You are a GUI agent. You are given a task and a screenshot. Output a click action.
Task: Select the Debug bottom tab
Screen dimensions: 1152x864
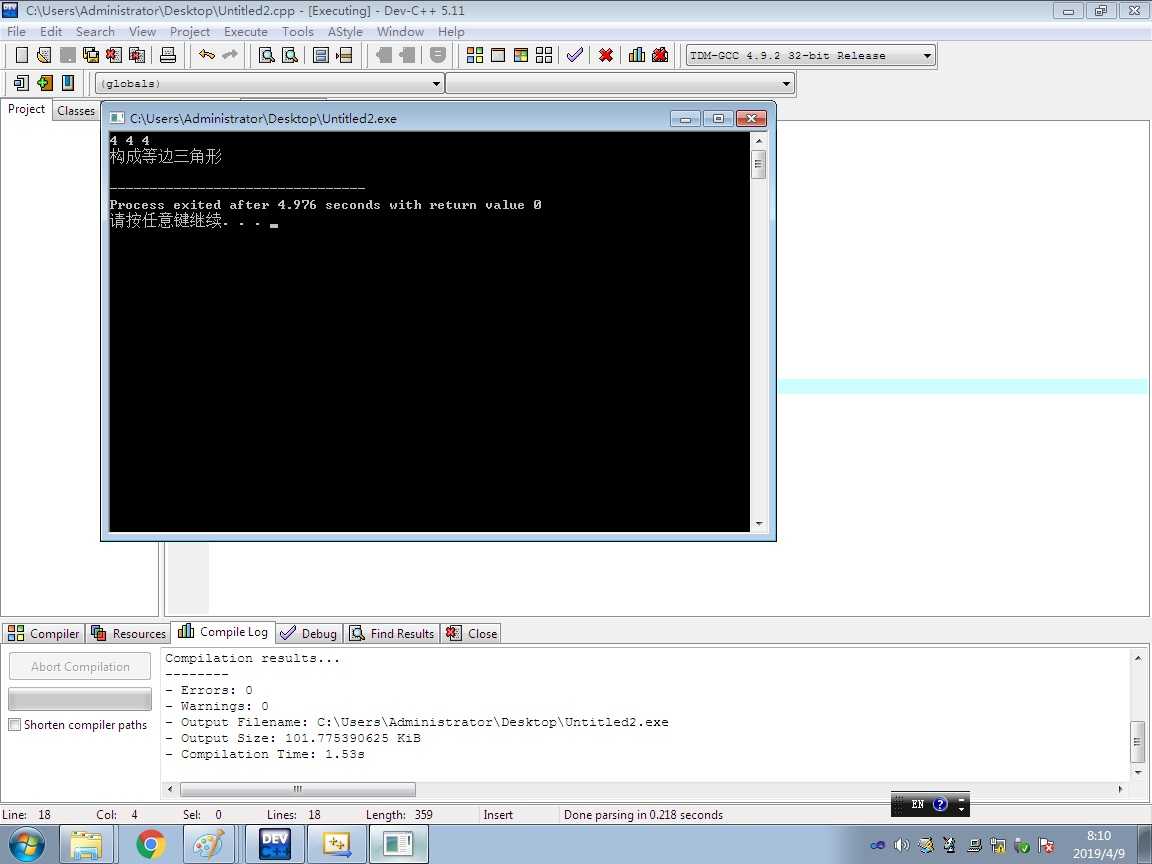(x=309, y=633)
